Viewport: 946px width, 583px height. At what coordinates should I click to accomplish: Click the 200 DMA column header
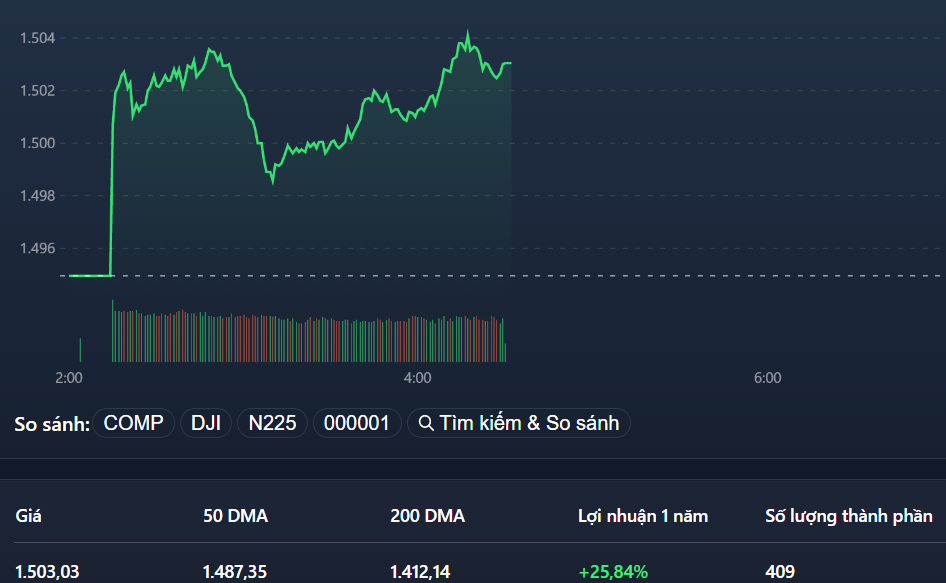click(426, 516)
